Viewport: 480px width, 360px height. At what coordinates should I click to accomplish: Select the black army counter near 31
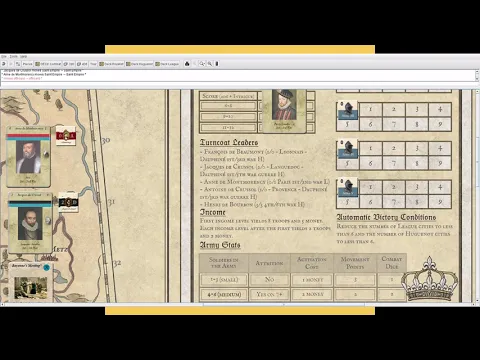click(68, 202)
